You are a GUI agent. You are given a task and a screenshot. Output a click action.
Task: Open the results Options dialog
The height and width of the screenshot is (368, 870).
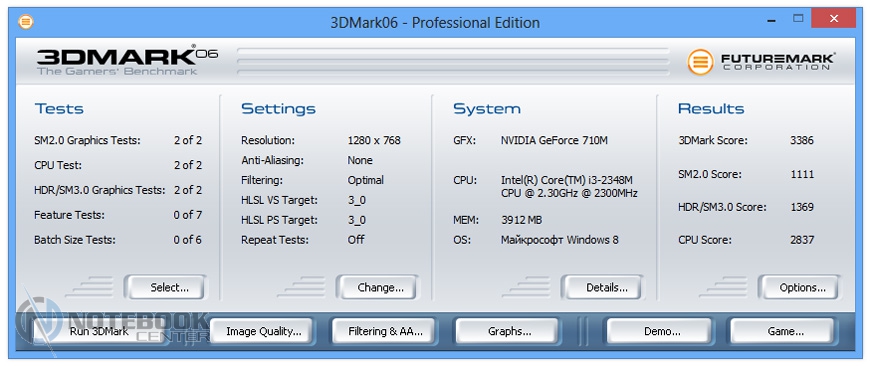[x=799, y=288]
